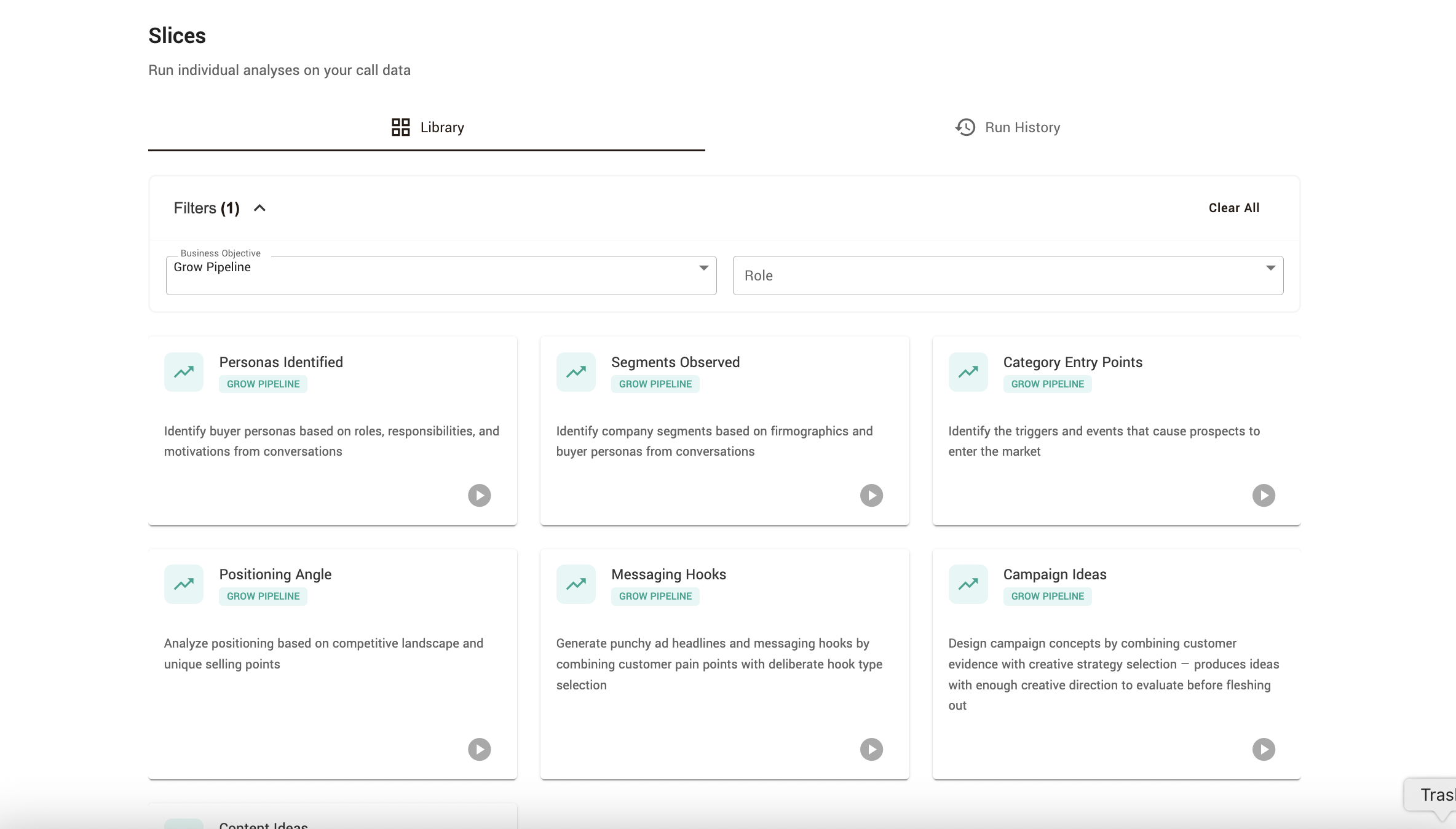Run the Category Entry Points slice

pyautogui.click(x=1264, y=495)
